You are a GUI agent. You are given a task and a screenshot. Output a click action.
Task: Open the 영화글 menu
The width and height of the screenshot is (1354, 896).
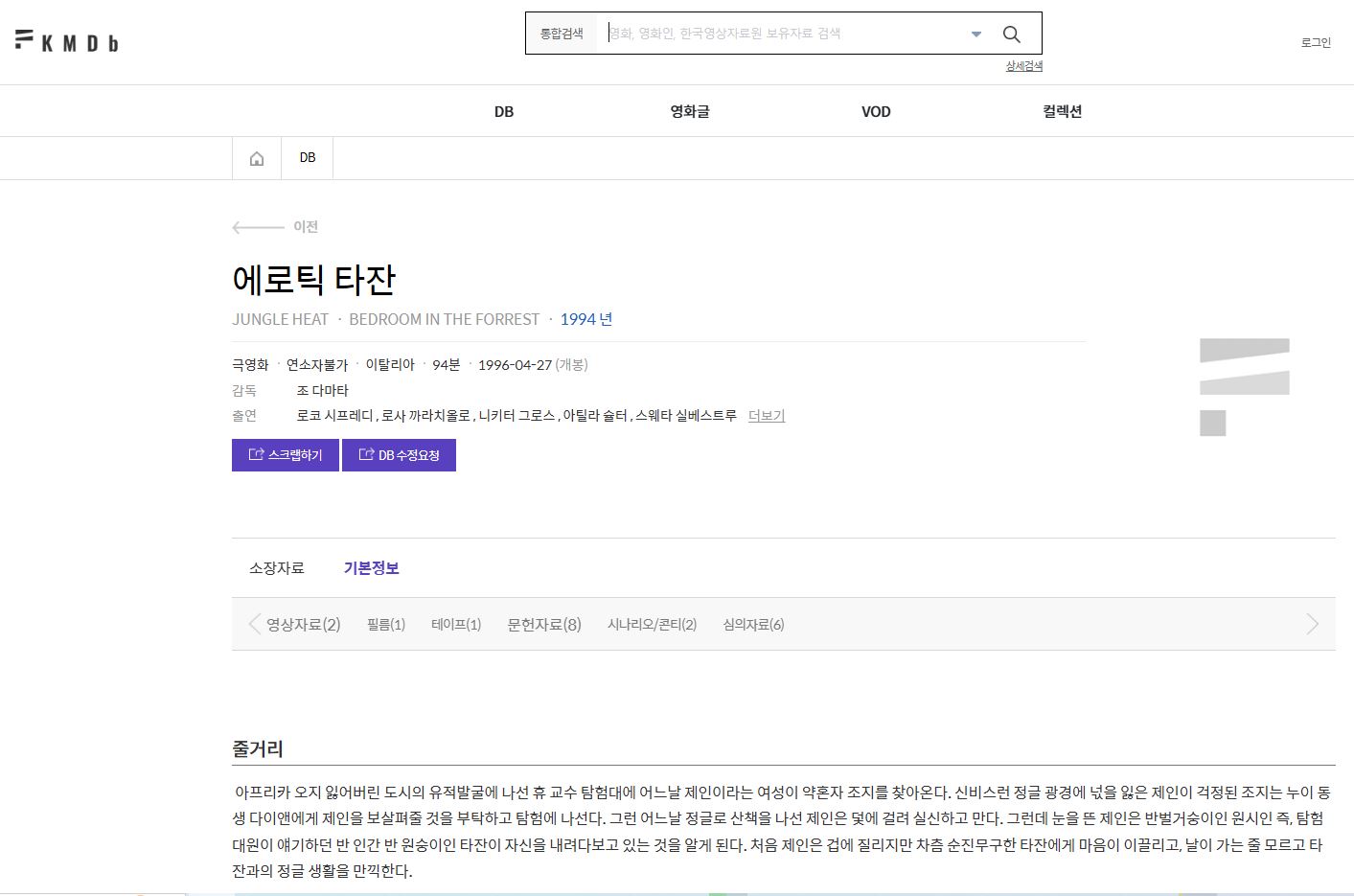click(689, 111)
